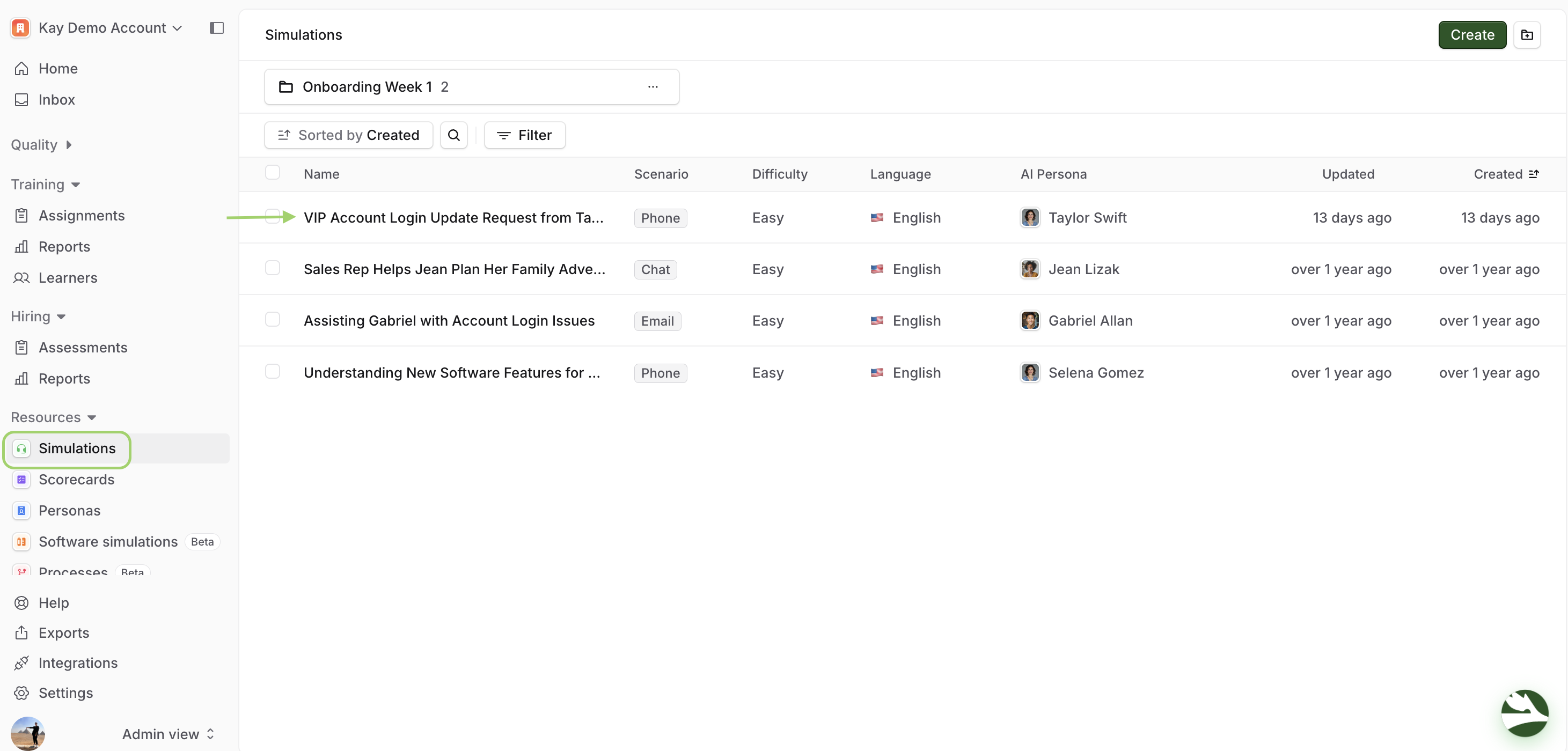Screen dimensions: 1568x751
Task: Select Assisting Gabriel row checkbox
Action: (x=272, y=320)
